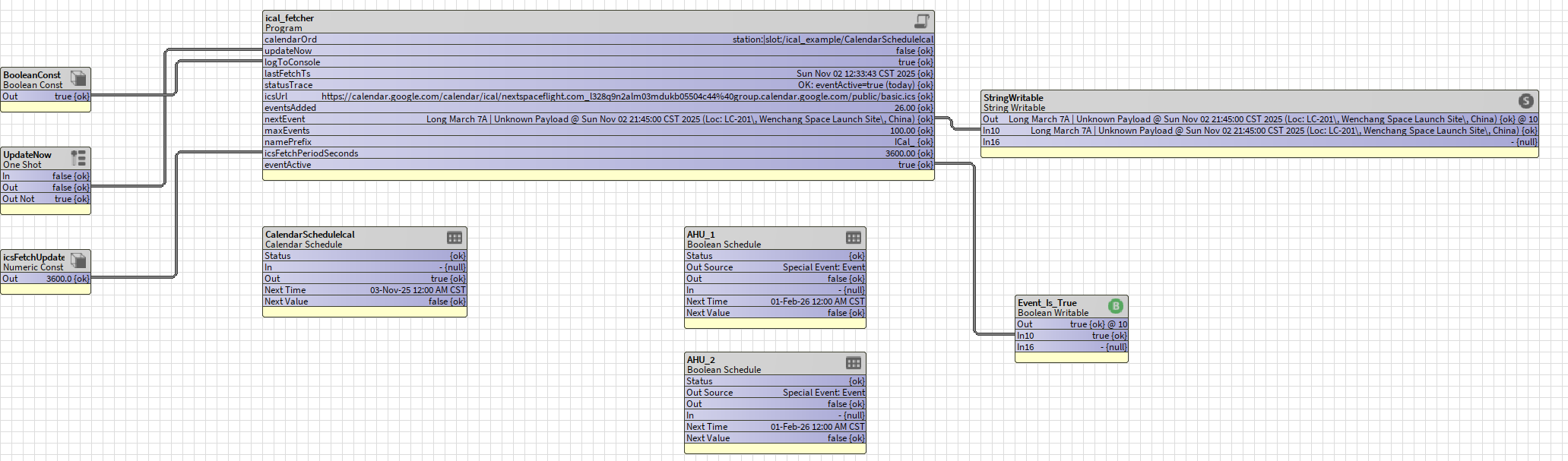Click the CalendarScheduleIcal calendar icon

coord(455,238)
